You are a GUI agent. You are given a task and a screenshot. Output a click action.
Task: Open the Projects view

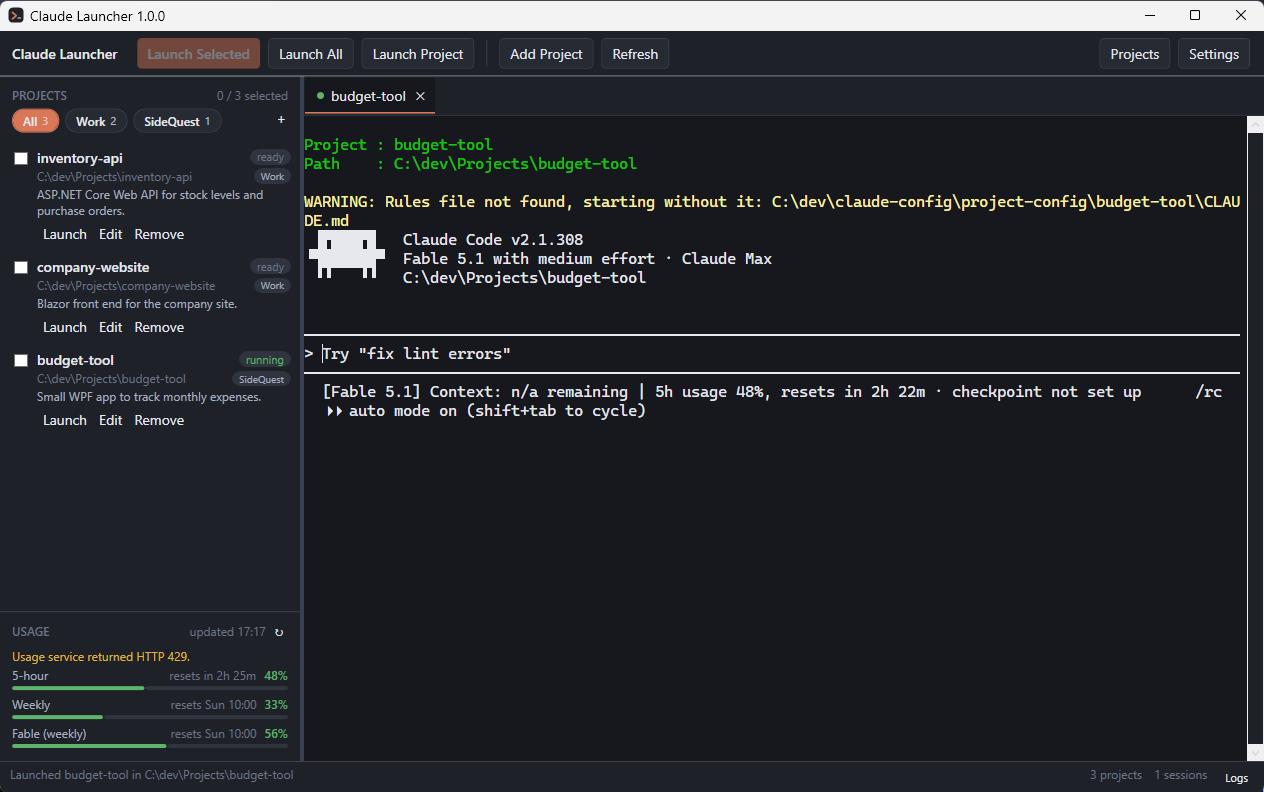point(1134,54)
